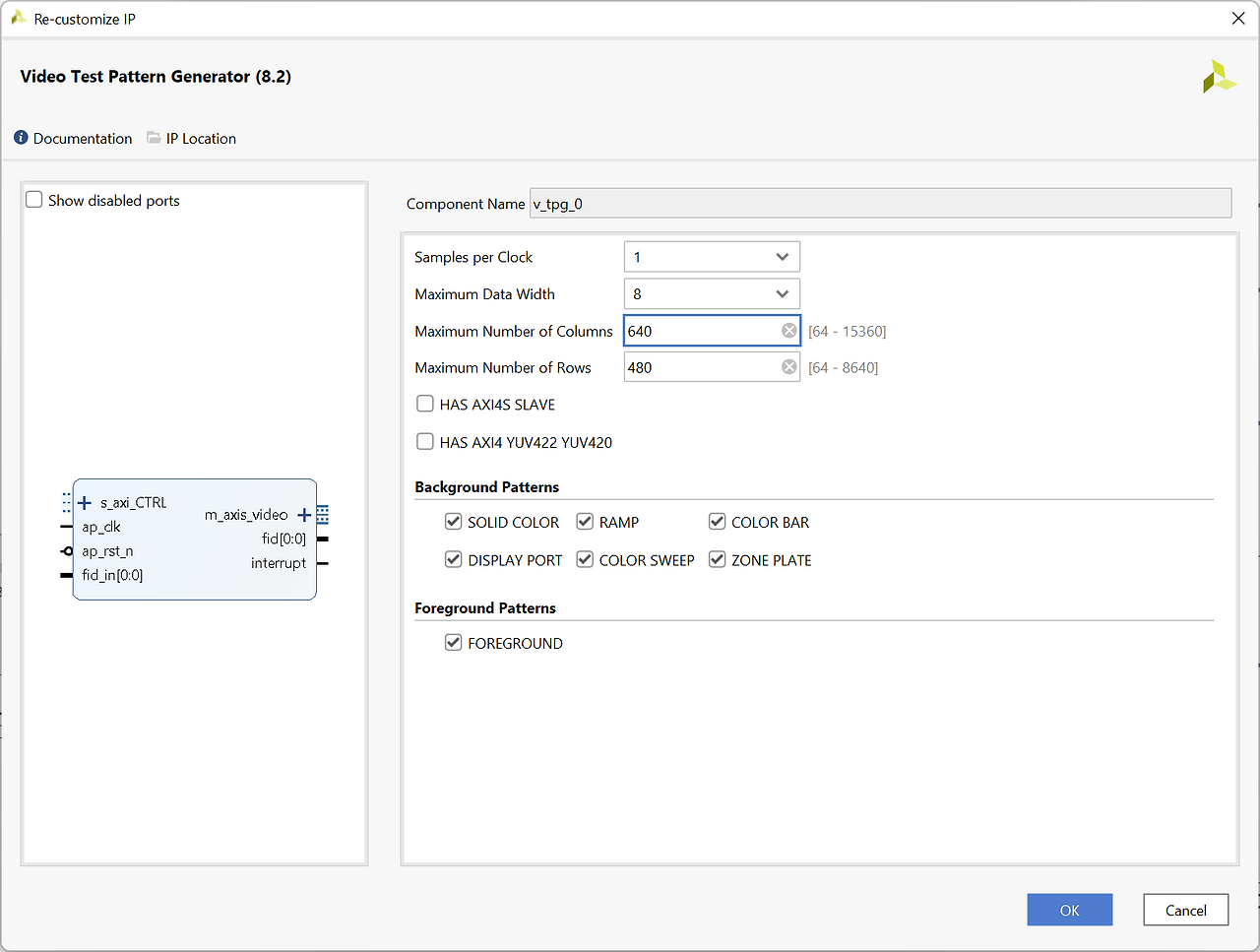Click the Re-customize IP title bar icon
This screenshot has width=1260, height=952.
pos(18,18)
